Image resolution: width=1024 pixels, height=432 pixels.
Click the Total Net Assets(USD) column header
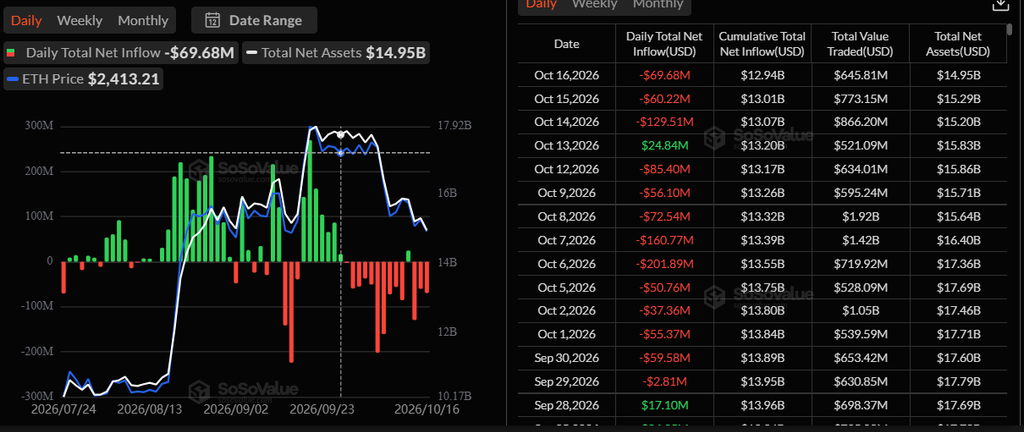pos(958,44)
